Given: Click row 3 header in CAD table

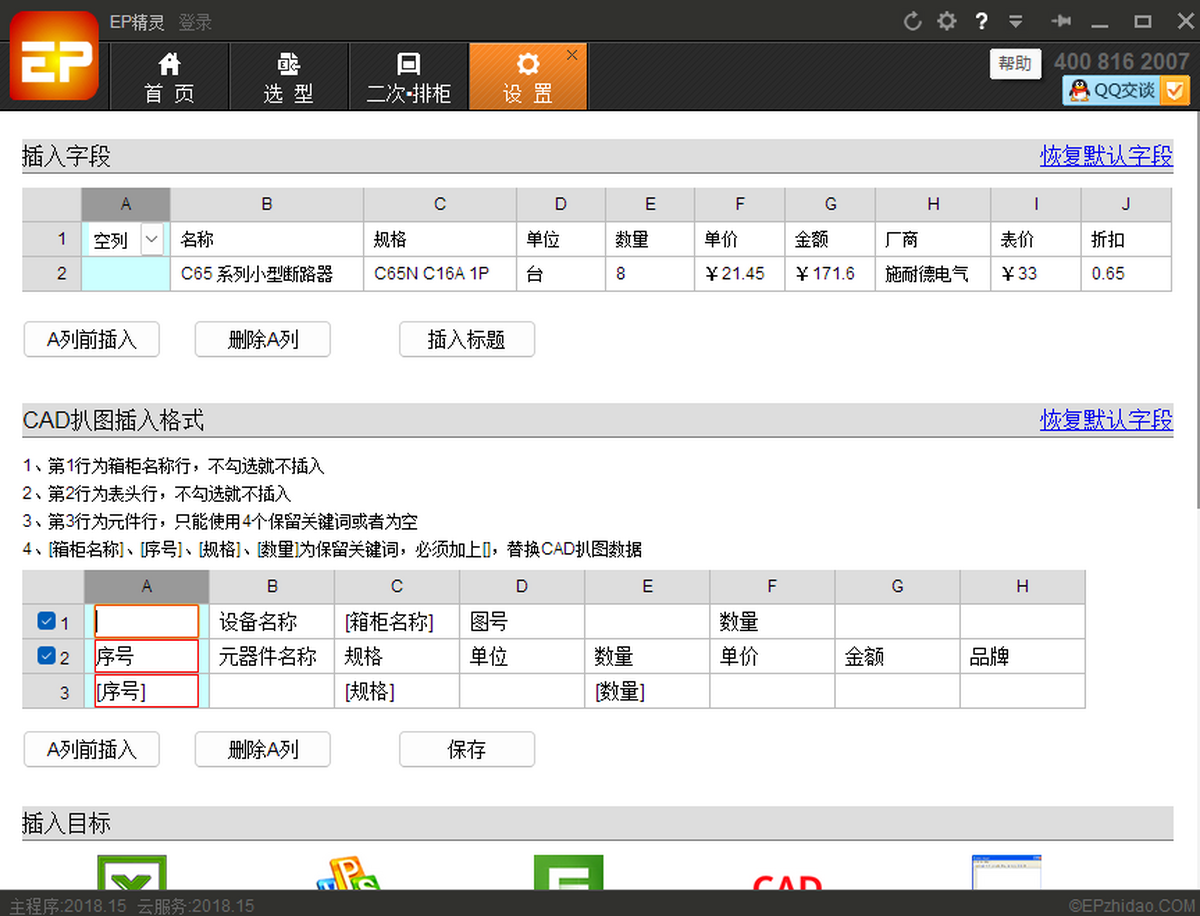Looking at the screenshot, I should tap(53, 691).
